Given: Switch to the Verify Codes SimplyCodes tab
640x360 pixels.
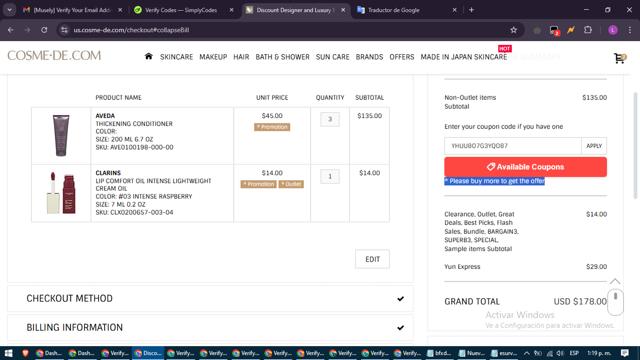Looking at the screenshot, I should [180, 10].
